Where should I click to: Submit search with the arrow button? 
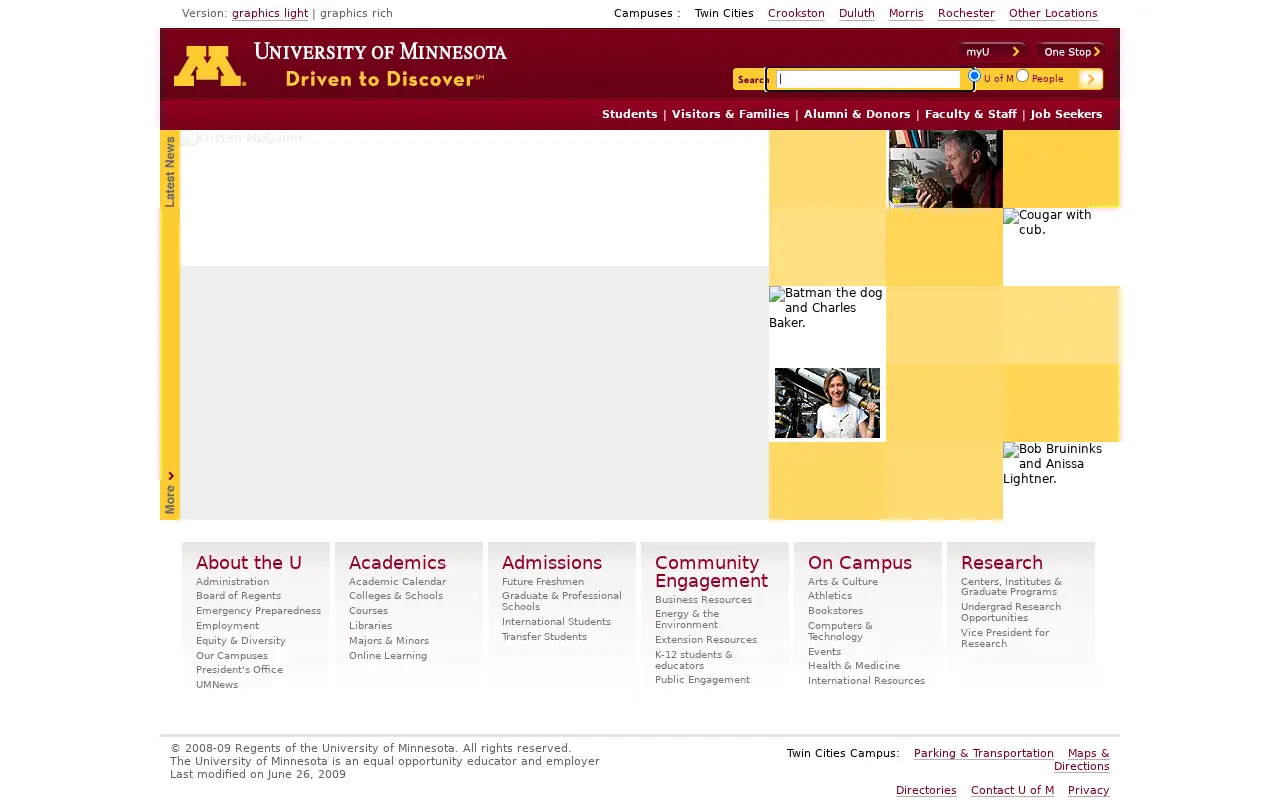pos(1090,79)
